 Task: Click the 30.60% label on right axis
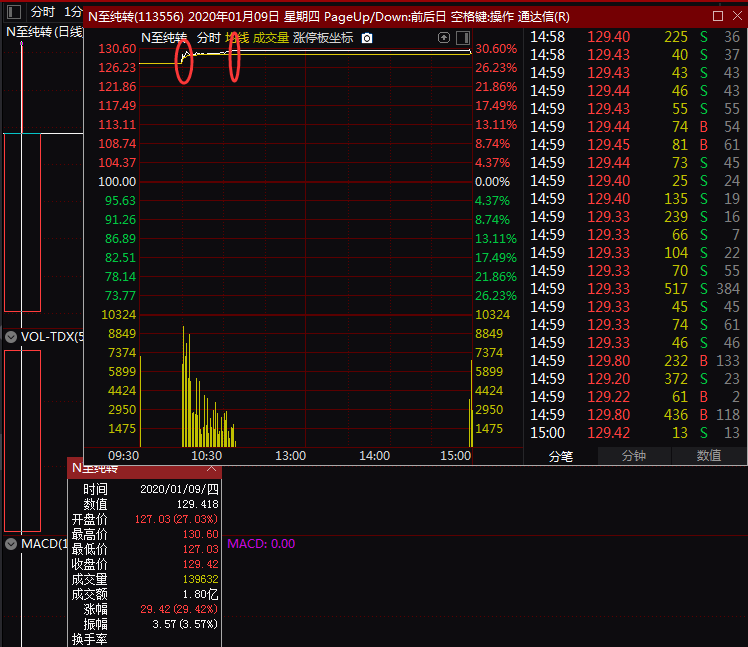(x=496, y=49)
